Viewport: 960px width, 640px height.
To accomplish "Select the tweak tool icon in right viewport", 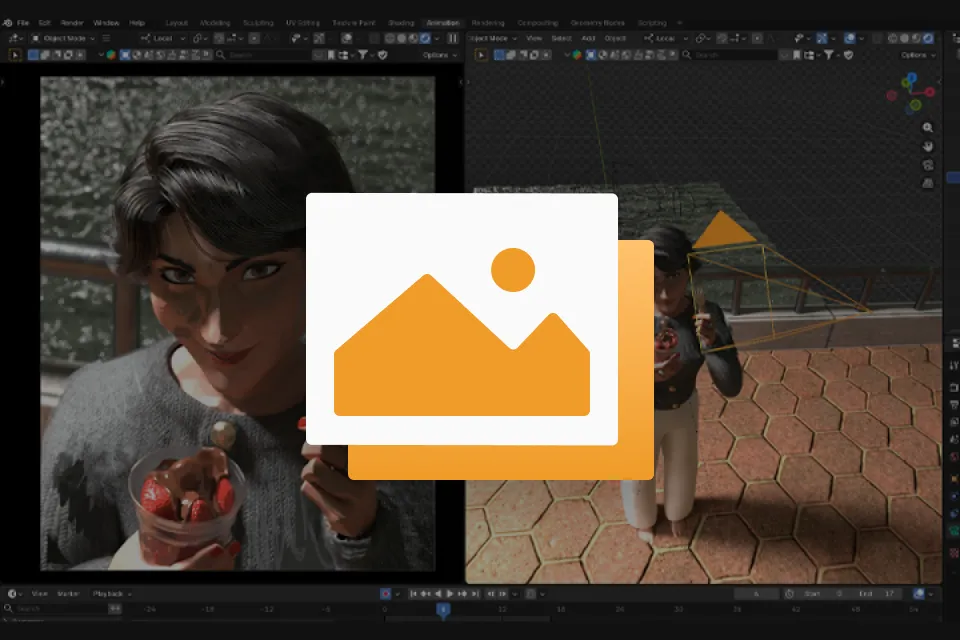I will tap(481, 55).
